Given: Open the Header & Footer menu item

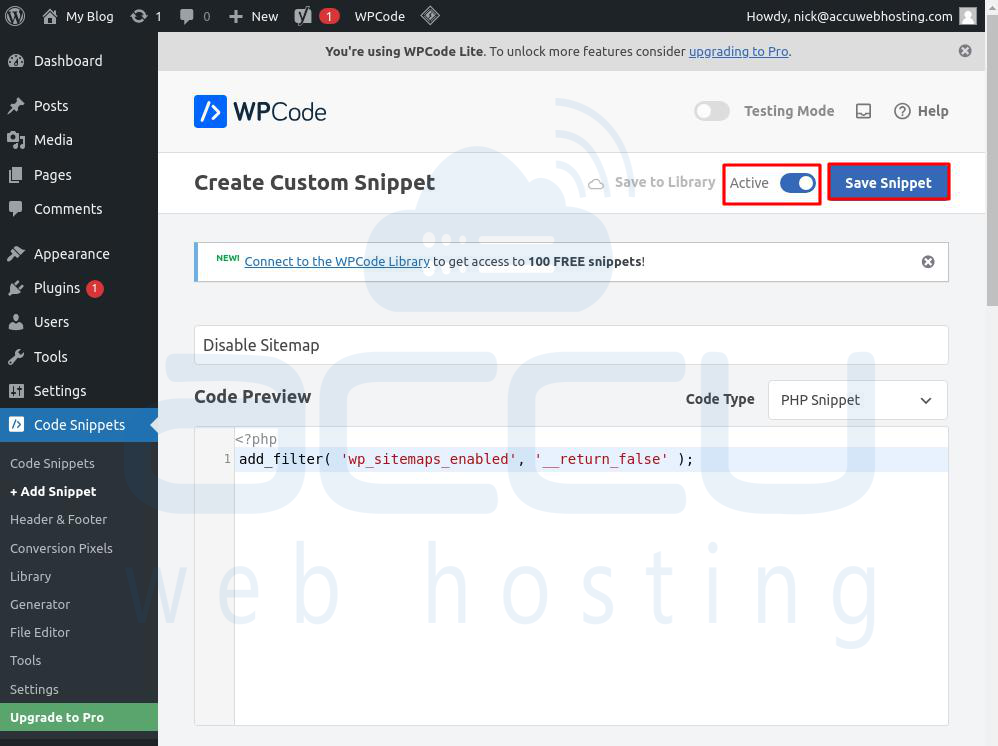Looking at the screenshot, I should pos(58,519).
